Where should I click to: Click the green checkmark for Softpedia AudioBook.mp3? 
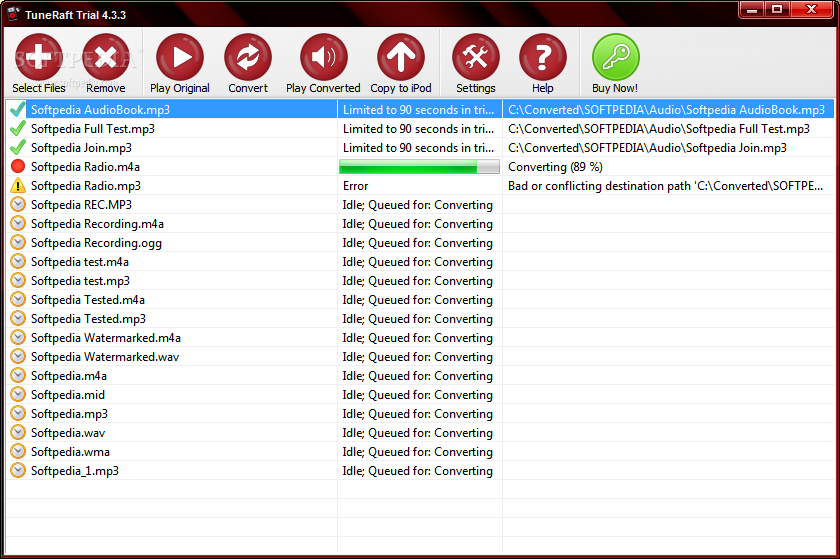(18, 109)
